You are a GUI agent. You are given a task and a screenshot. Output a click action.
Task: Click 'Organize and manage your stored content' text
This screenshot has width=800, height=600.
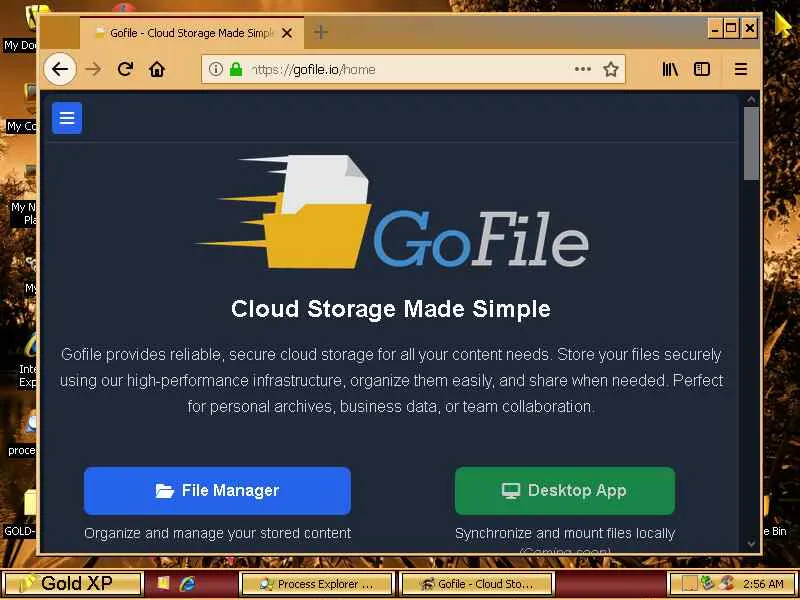click(x=217, y=533)
